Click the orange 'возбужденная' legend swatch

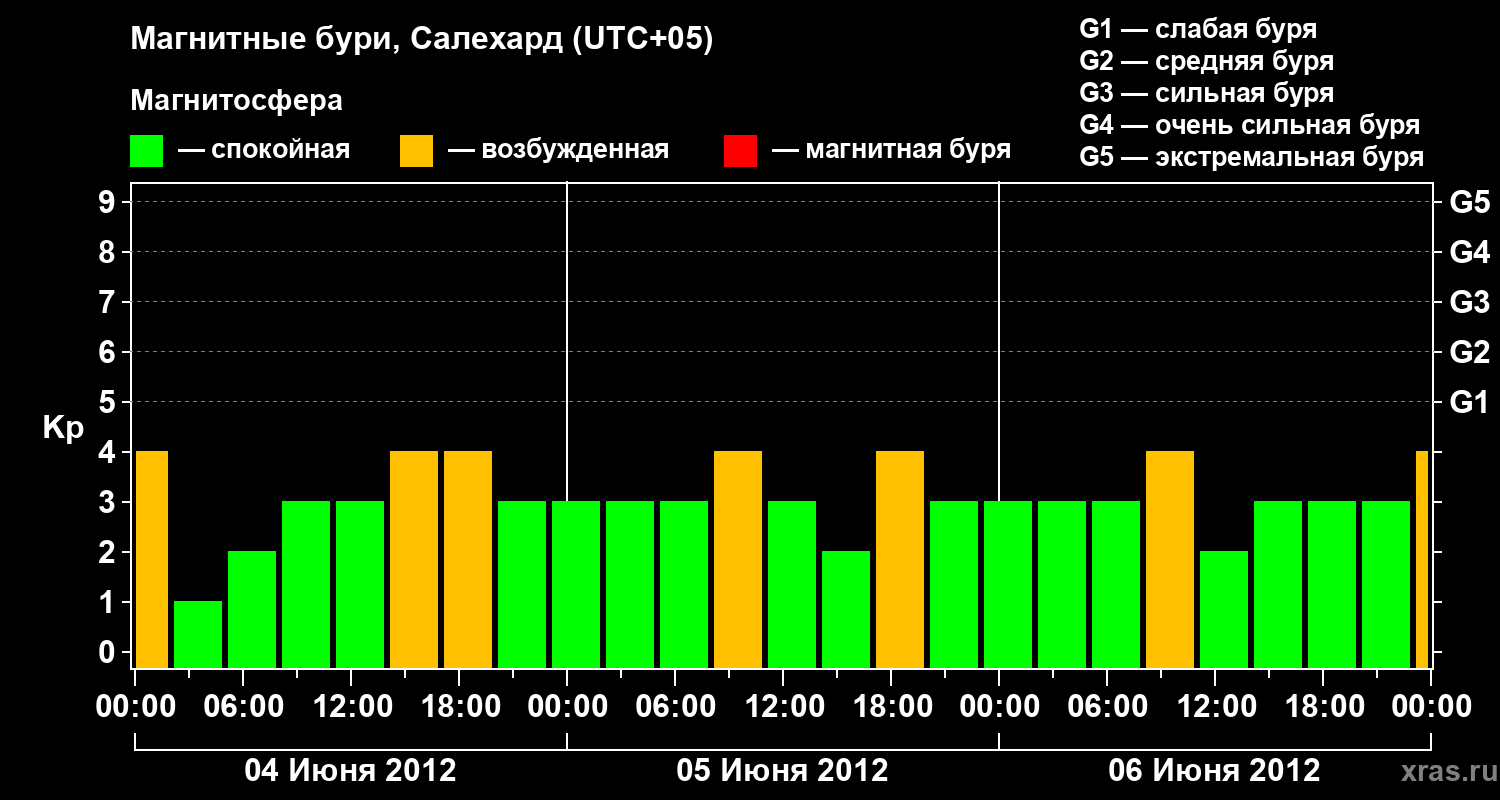coord(416,151)
